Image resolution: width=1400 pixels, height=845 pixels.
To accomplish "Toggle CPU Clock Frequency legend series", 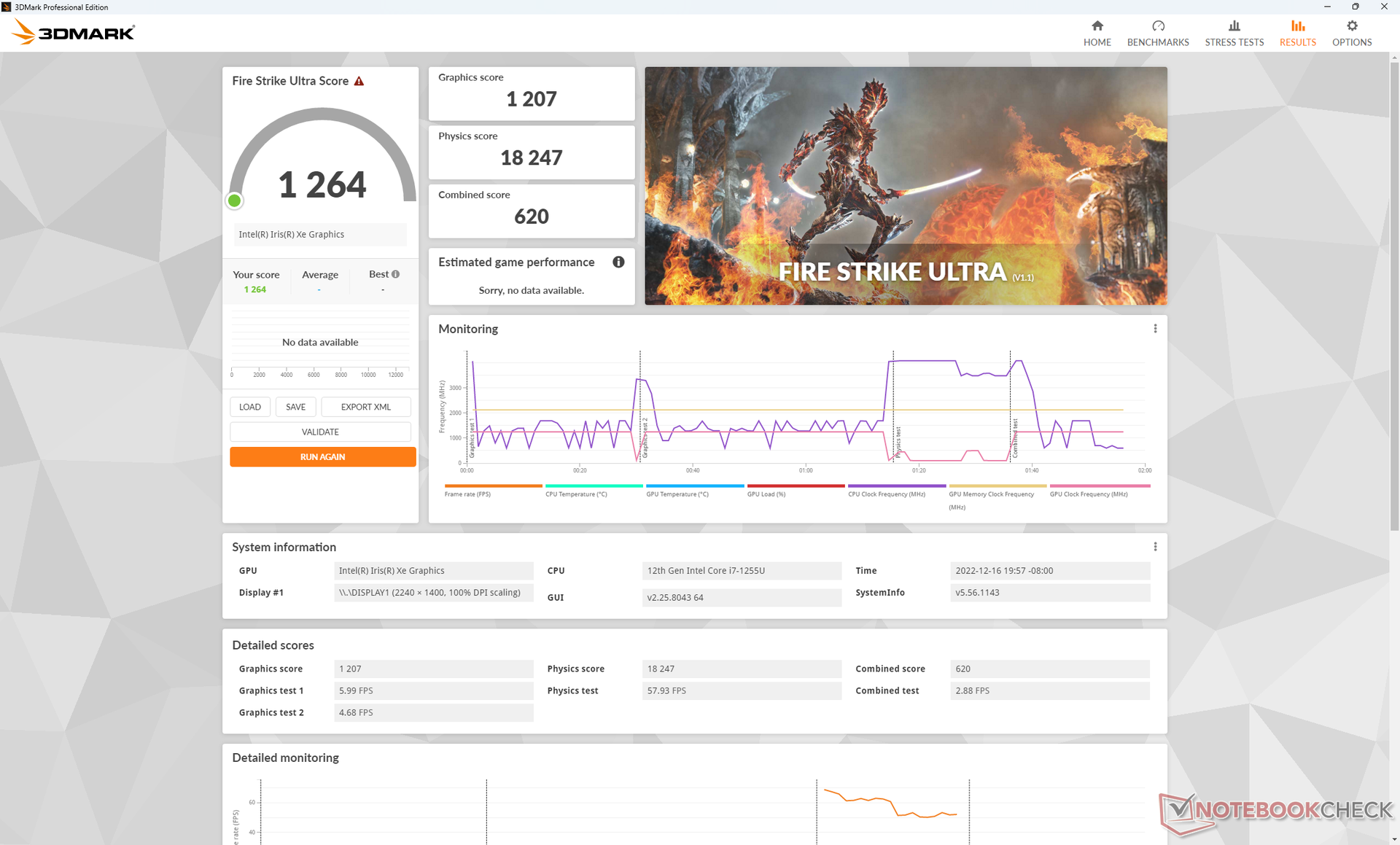I will click(886, 494).
